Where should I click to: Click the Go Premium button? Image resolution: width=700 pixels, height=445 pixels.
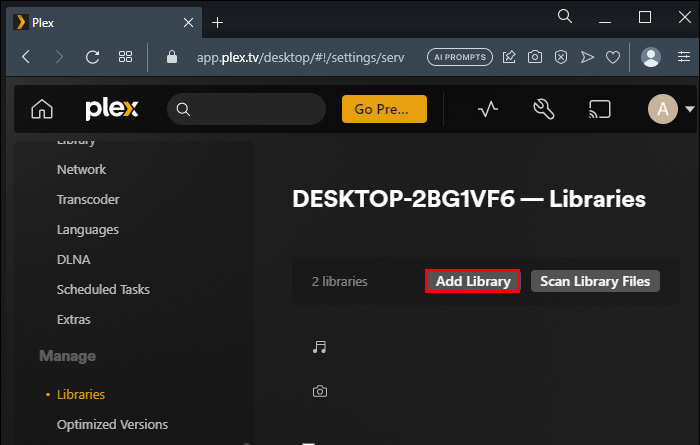(384, 109)
